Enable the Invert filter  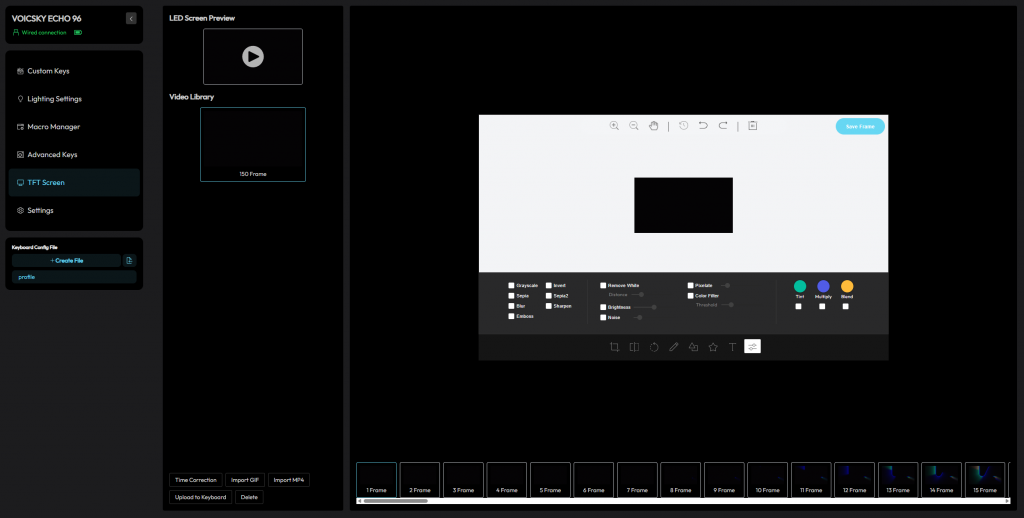click(549, 285)
